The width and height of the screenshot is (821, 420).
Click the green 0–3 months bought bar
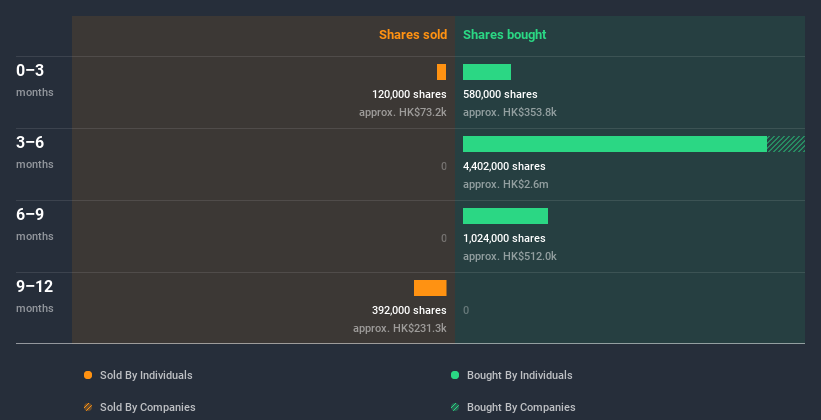(487, 72)
